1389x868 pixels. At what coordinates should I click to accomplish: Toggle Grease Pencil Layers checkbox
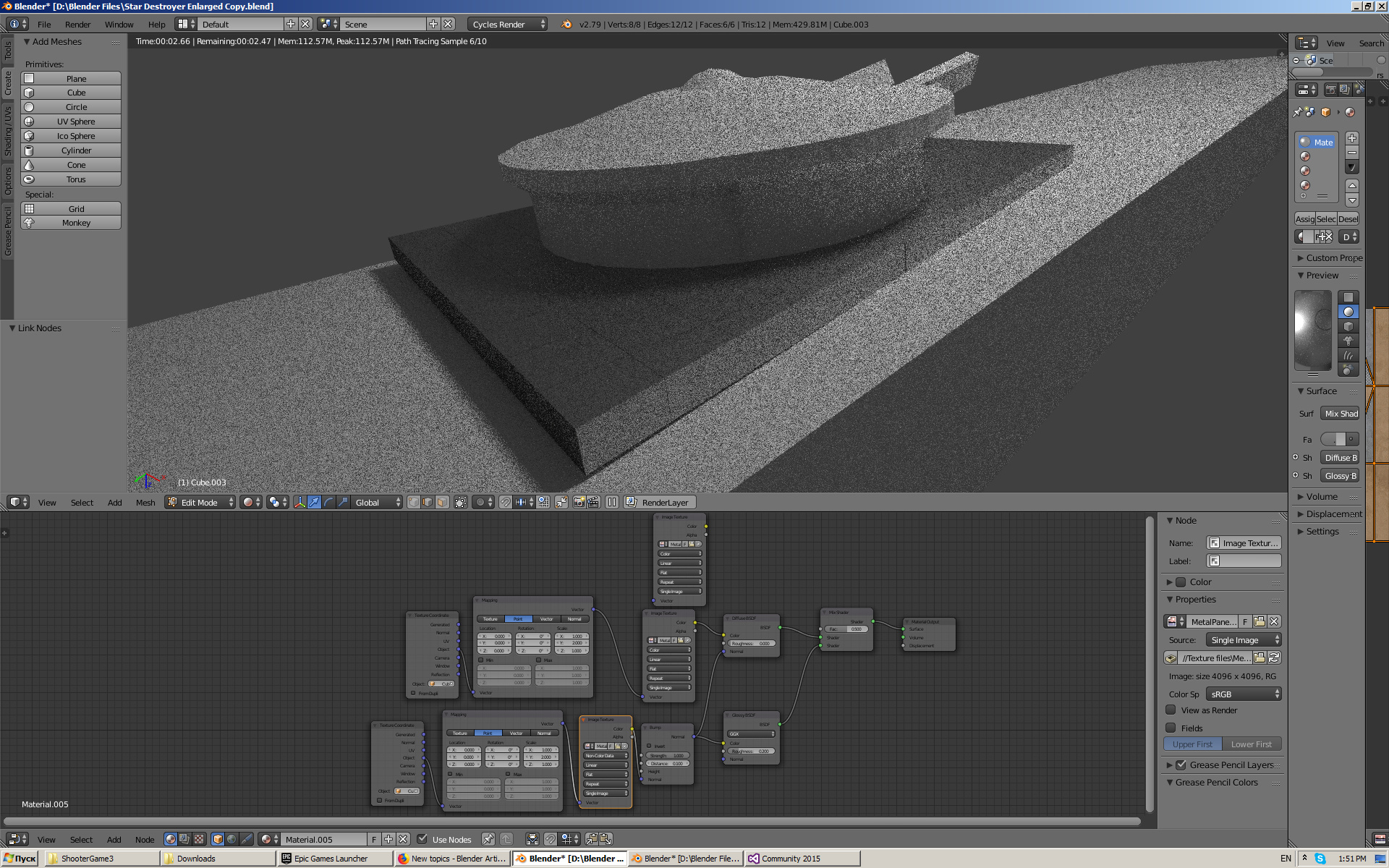tap(1181, 765)
